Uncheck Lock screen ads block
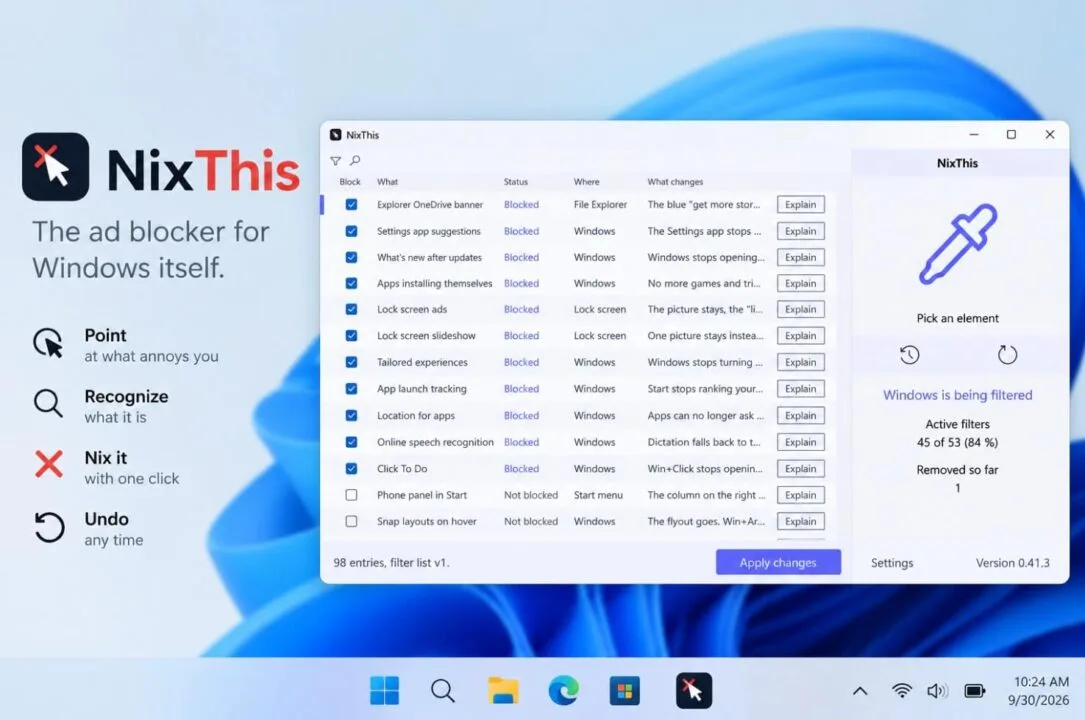The height and width of the screenshot is (720, 1085). (x=352, y=309)
